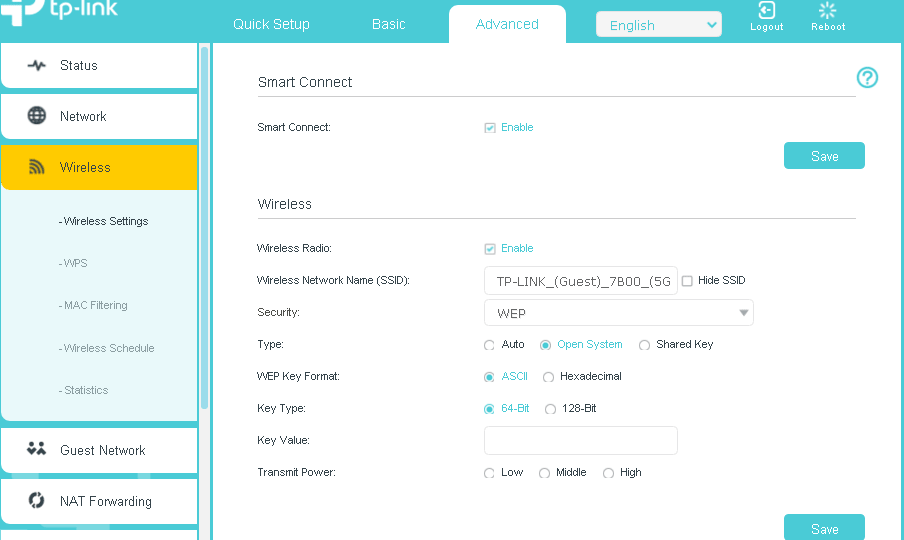Toggle the Wireless Radio Enable checkbox

[490, 249]
